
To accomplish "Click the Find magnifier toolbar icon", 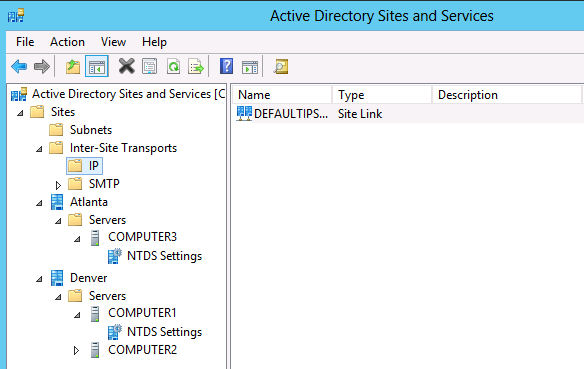I will coord(281,67).
